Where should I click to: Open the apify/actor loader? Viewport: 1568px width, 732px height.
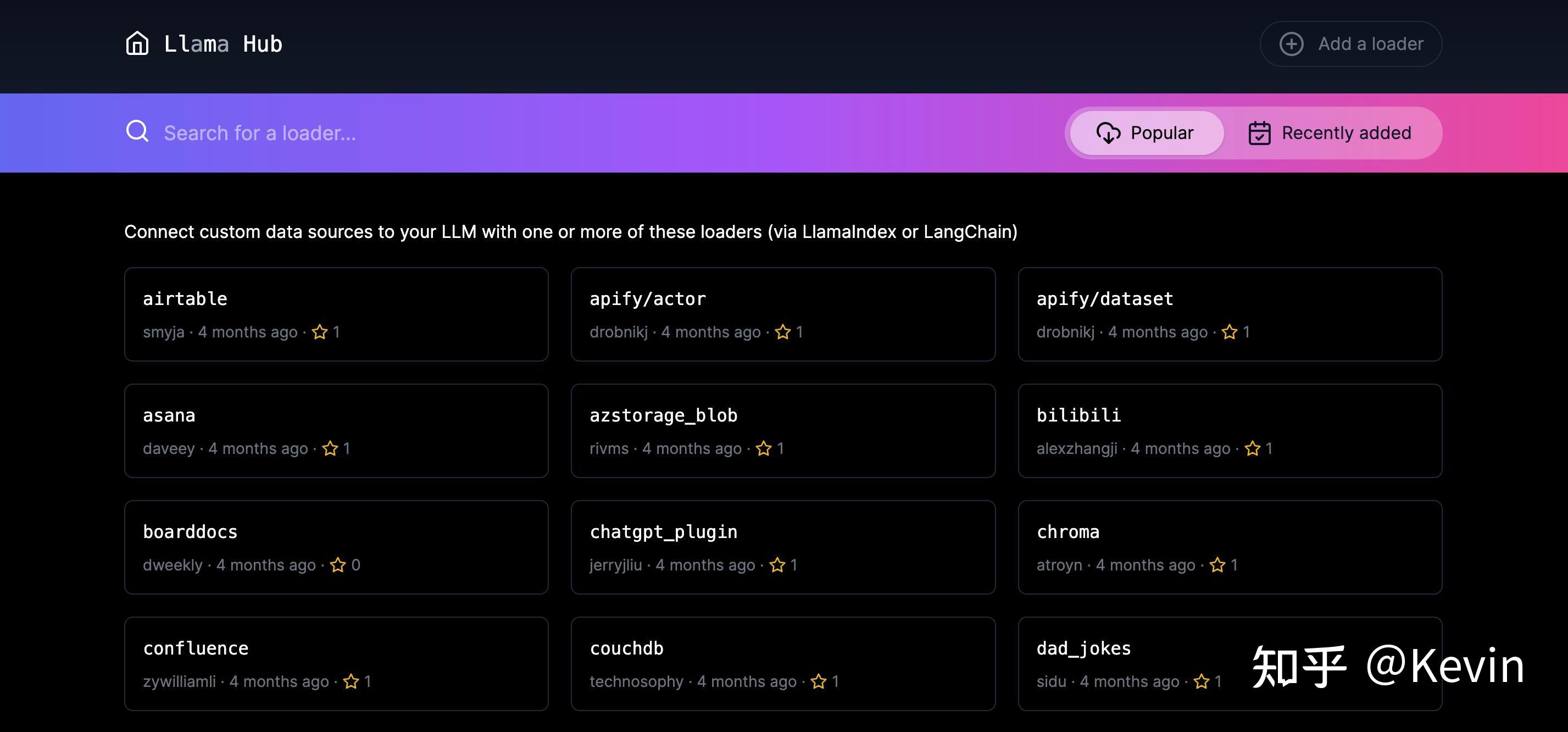tap(782, 314)
